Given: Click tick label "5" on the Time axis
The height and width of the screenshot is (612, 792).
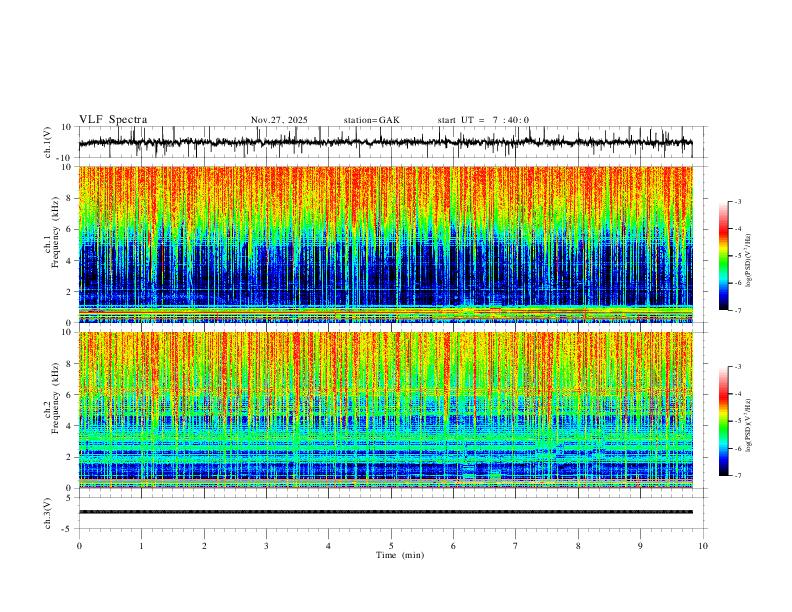Looking at the screenshot, I should [x=391, y=546].
